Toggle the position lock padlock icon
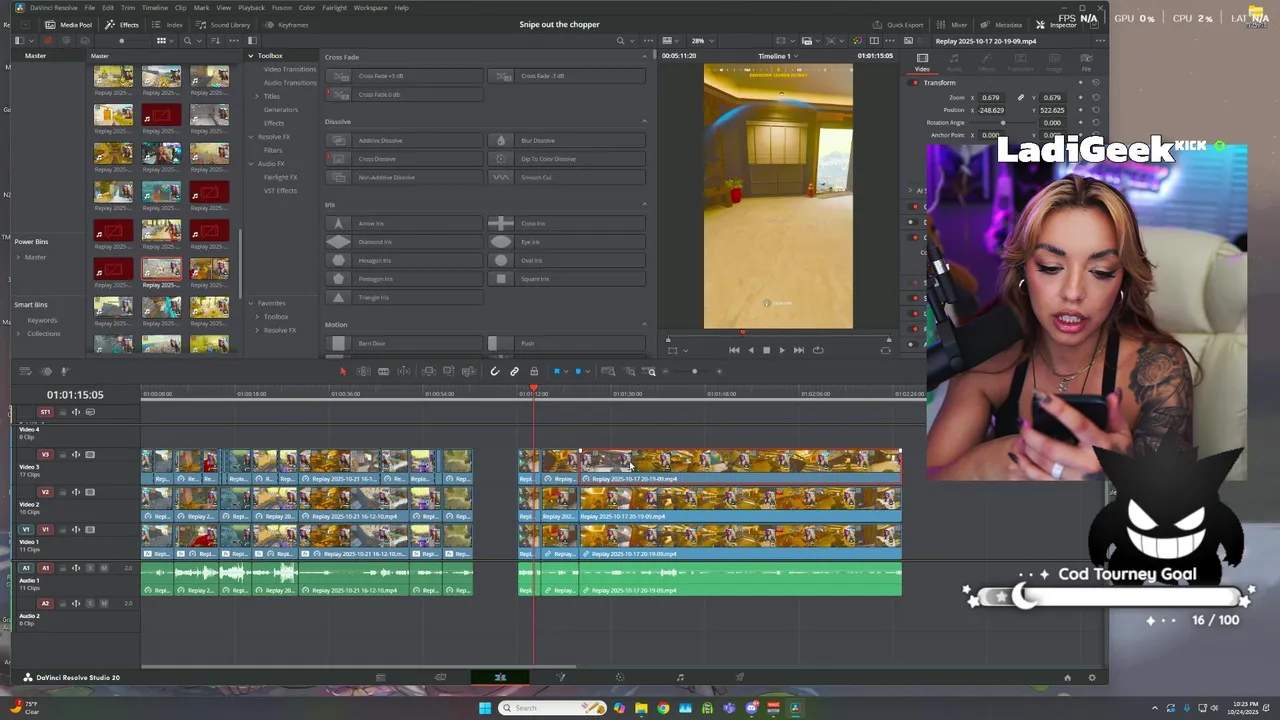Image resolution: width=1280 pixels, height=720 pixels. point(534,372)
